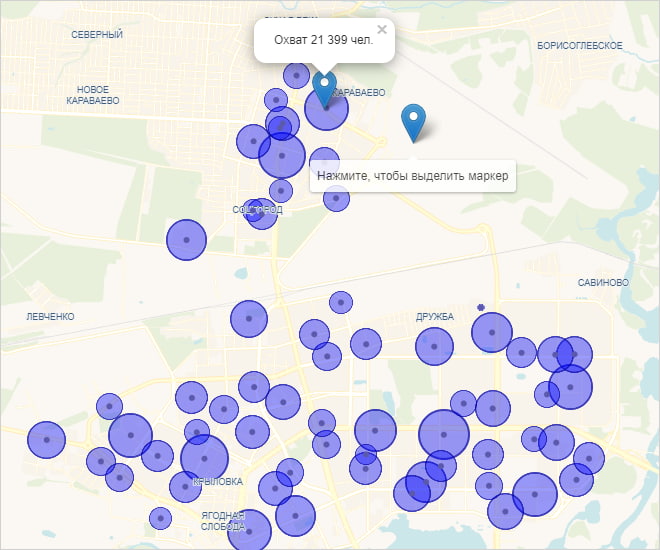Select the circle above the Крыловка label
The height and width of the screenshot is (550, 660).
[x=204, y=458]
